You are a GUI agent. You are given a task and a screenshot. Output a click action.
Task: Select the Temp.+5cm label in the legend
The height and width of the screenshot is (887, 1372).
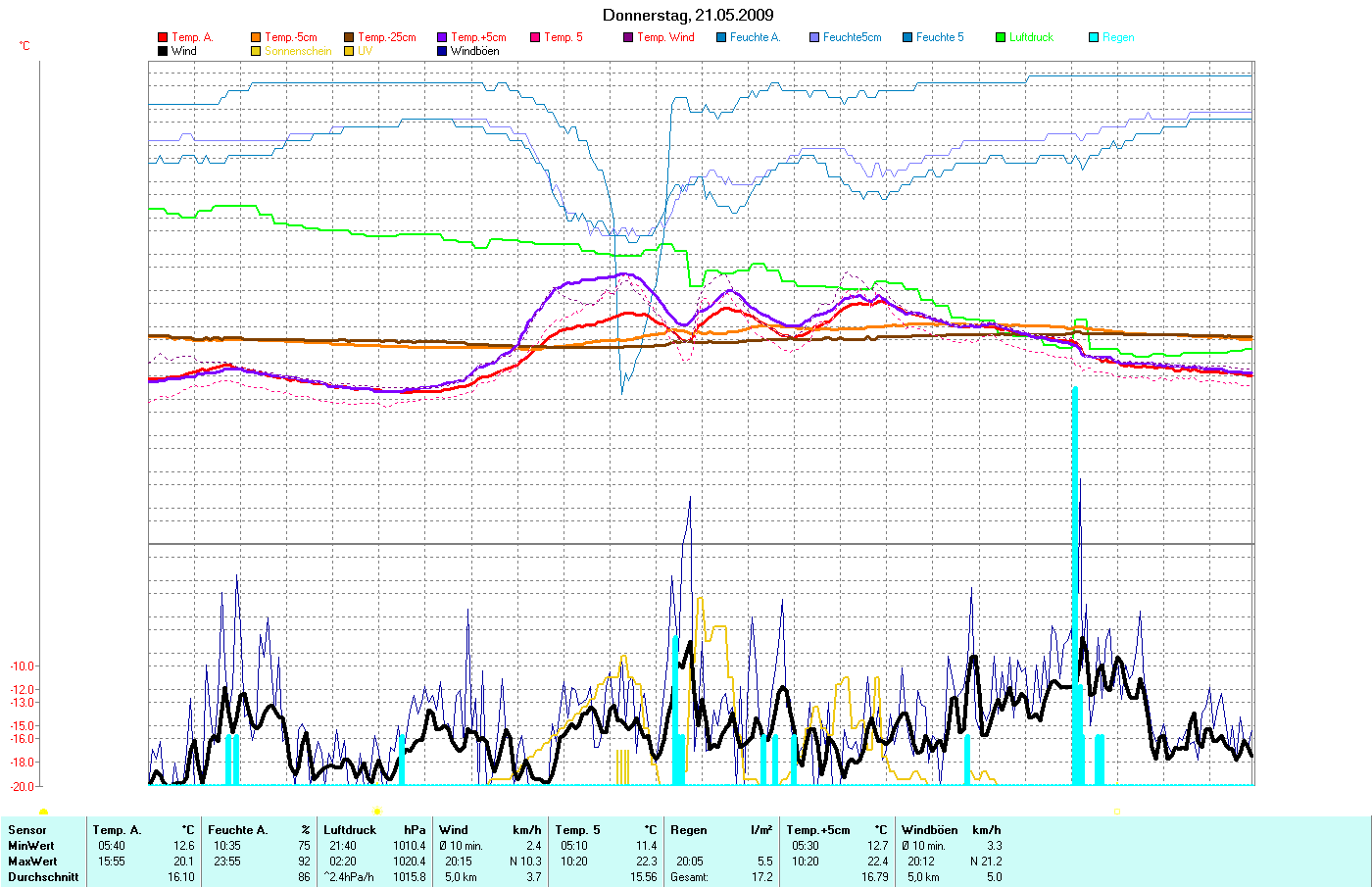[x=478, y=37]
